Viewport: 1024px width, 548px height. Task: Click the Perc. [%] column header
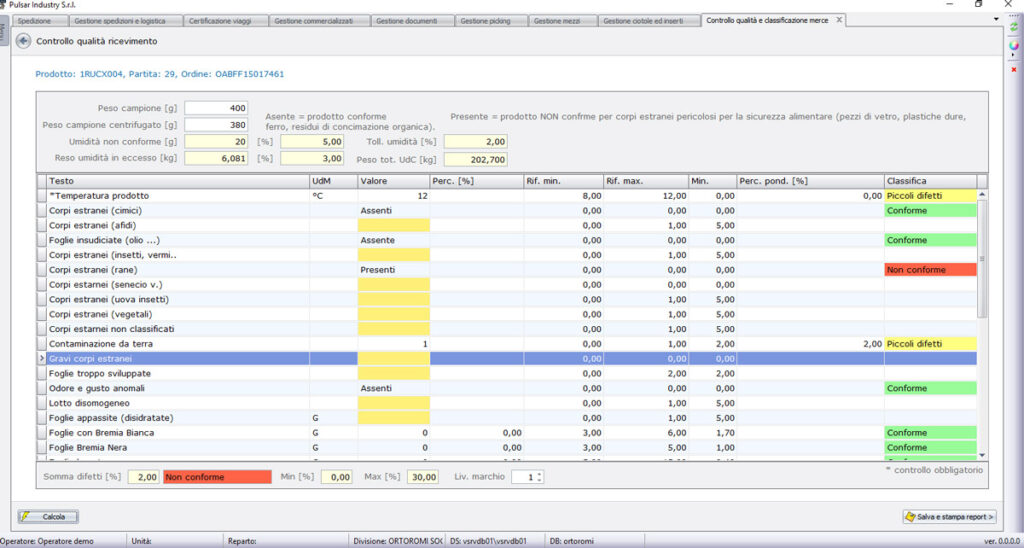476,181
